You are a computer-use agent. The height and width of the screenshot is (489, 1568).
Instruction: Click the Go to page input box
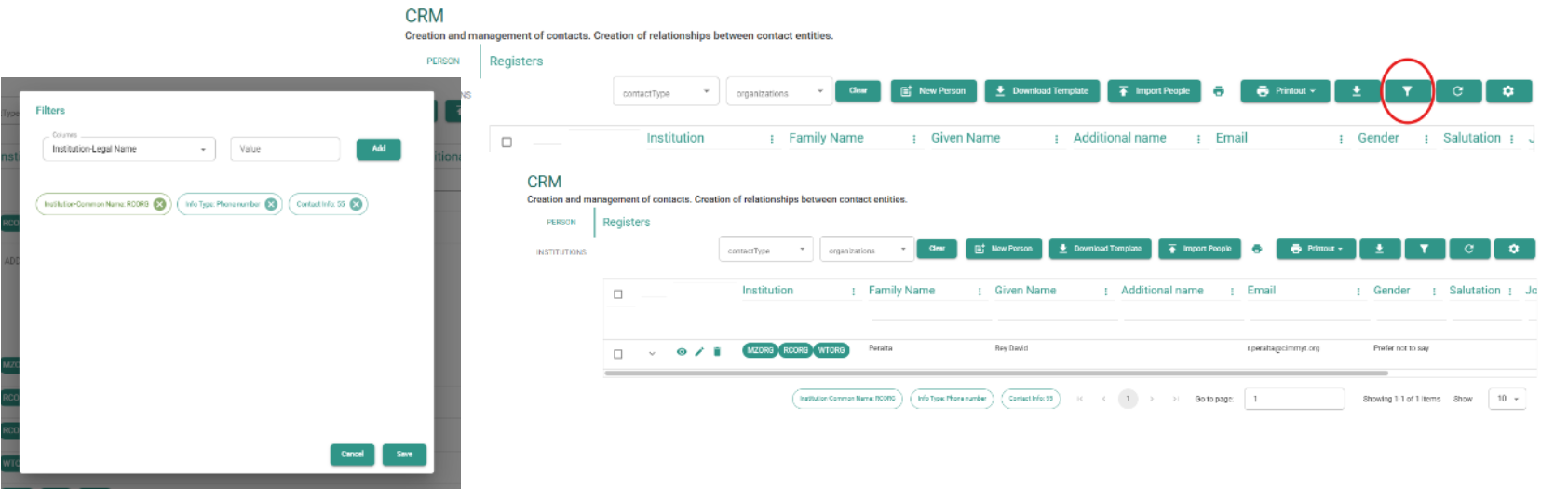pos(1294,399)
